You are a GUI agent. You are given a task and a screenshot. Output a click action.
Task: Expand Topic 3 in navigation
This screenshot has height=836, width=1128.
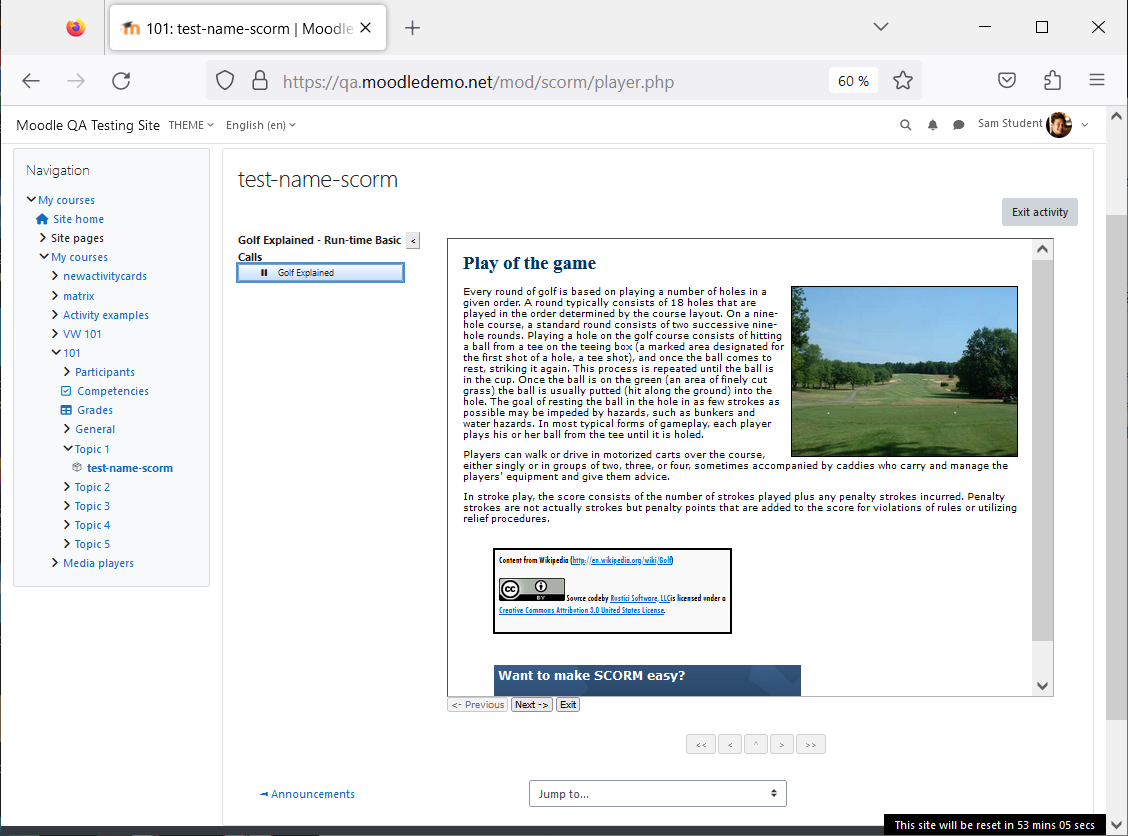pos(67,506)
